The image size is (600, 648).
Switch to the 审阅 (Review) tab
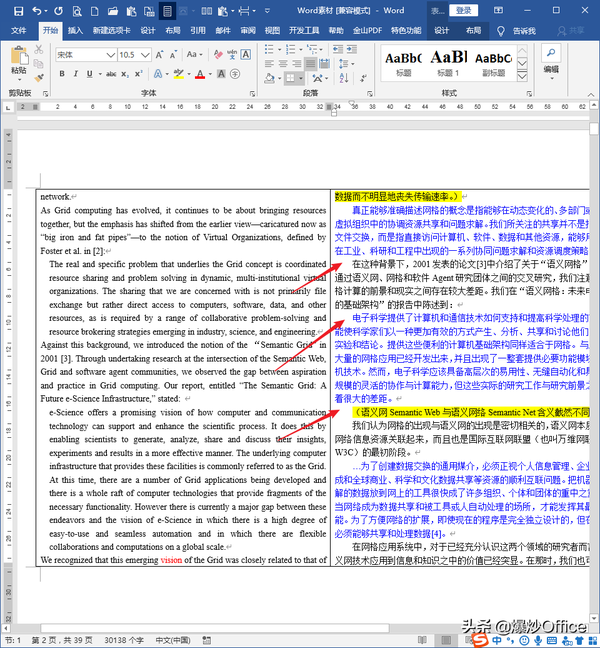coord(248,31)
